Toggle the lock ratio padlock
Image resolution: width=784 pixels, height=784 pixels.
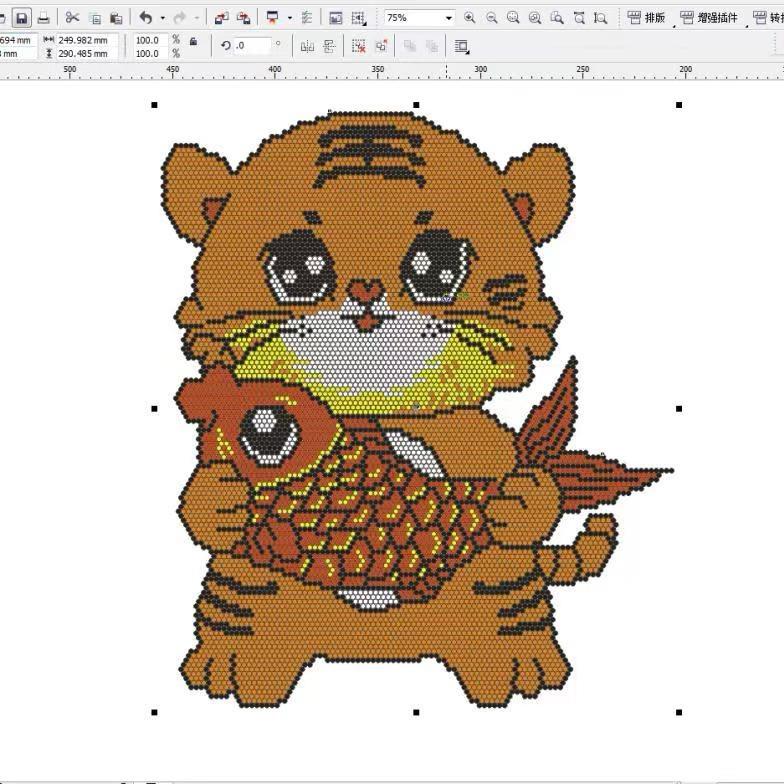pos(193,41)
